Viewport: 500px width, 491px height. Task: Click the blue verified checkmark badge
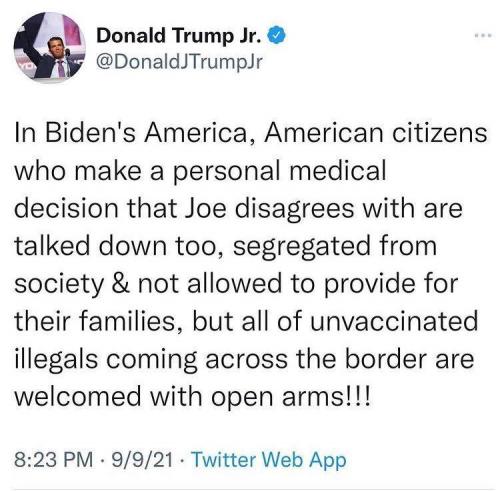277,35
